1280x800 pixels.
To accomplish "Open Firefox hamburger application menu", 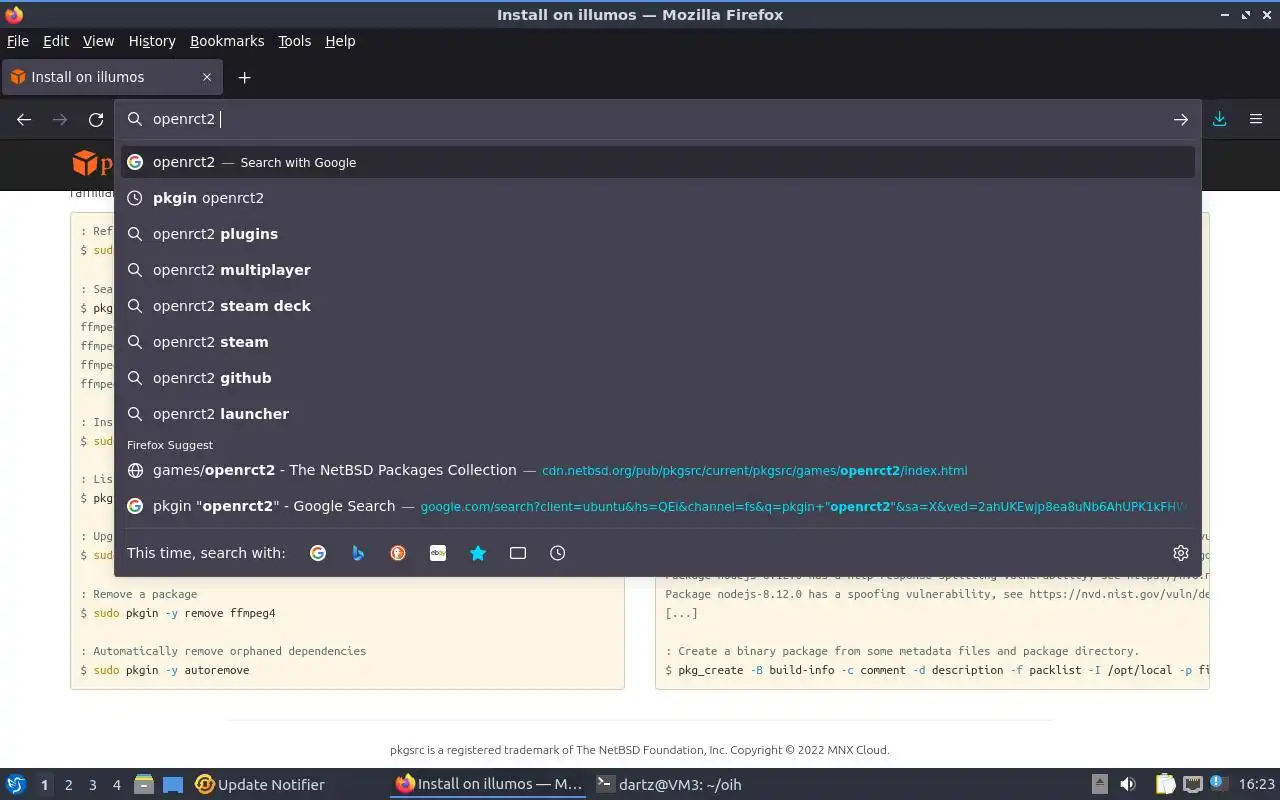I will 1256,119.
